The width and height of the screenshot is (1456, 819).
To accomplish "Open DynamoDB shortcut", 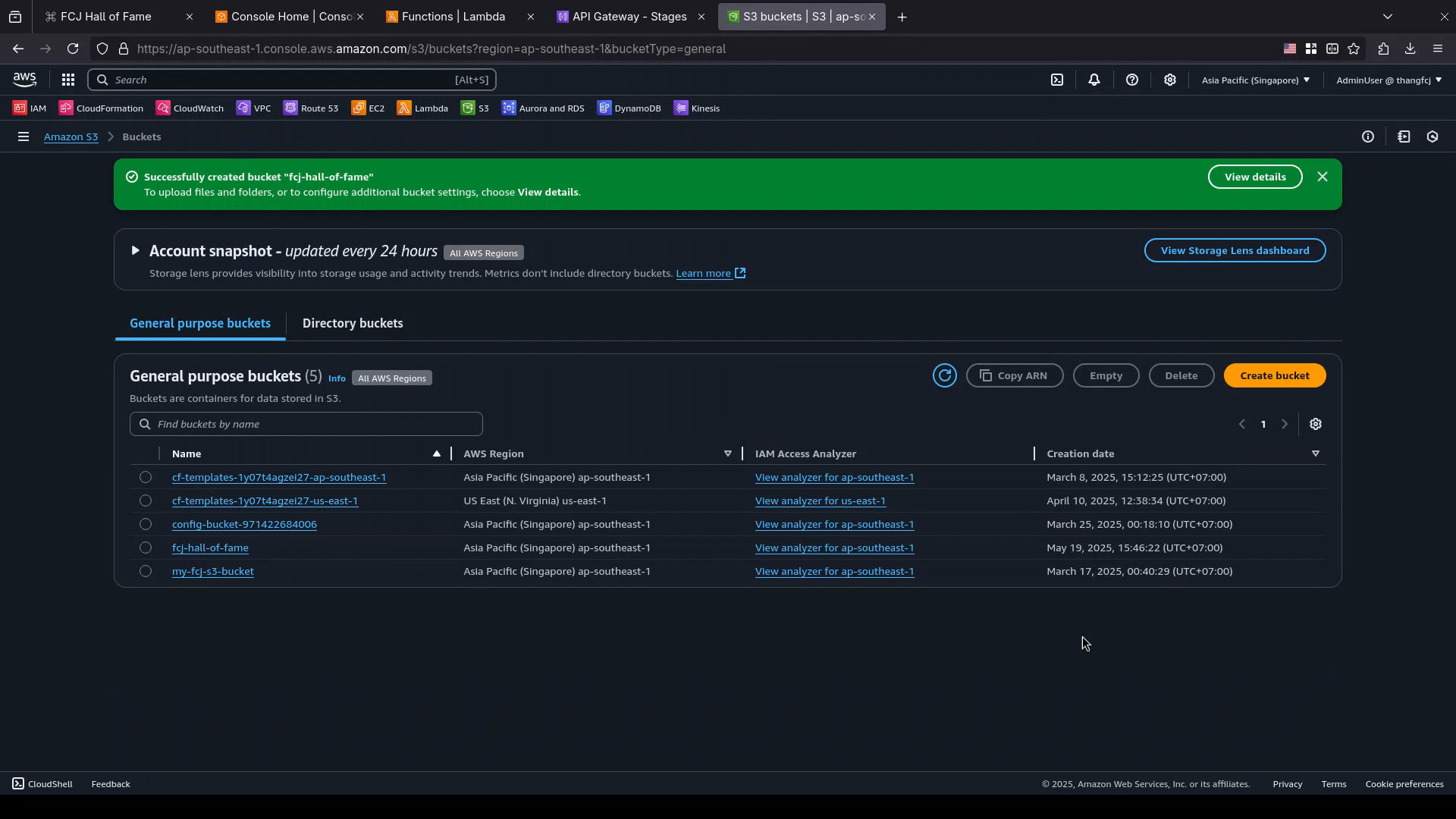I will click(x=629, y=108).
